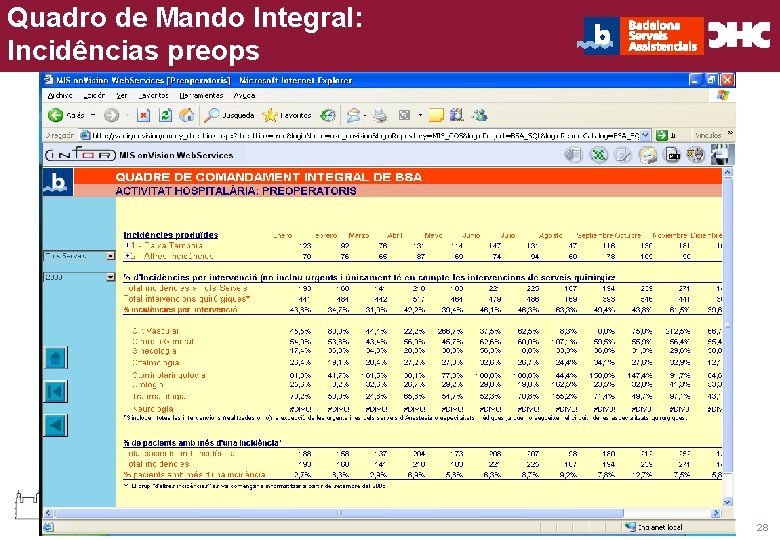The width and height of the screenshot is (780, 540).
Task: Export to Excel with the green X icon
Action: coord(598,155)
